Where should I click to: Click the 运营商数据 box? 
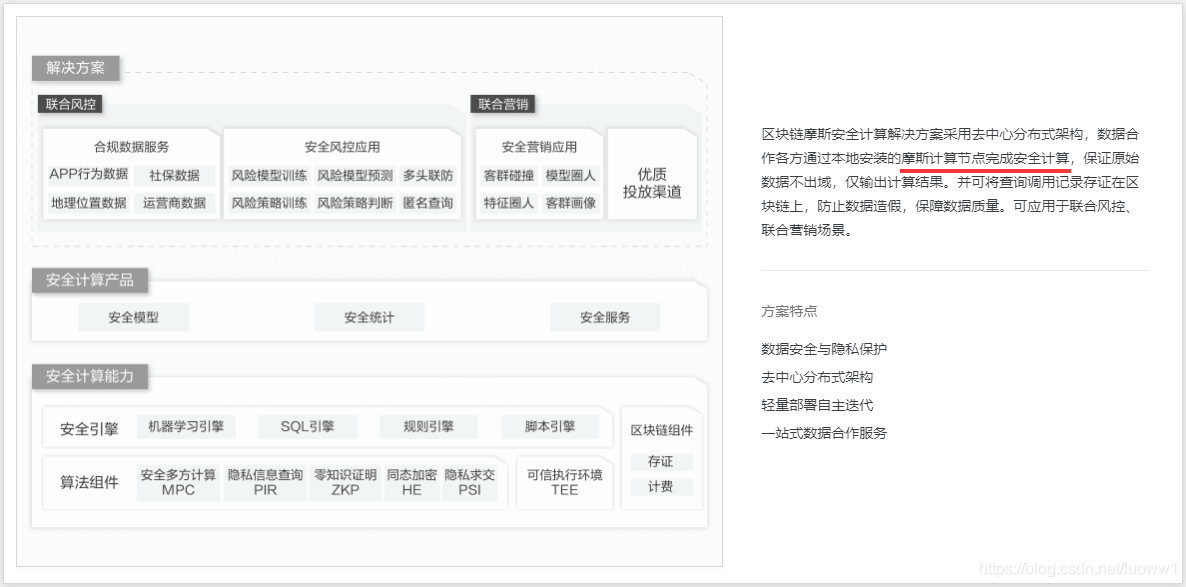point(175,203)
